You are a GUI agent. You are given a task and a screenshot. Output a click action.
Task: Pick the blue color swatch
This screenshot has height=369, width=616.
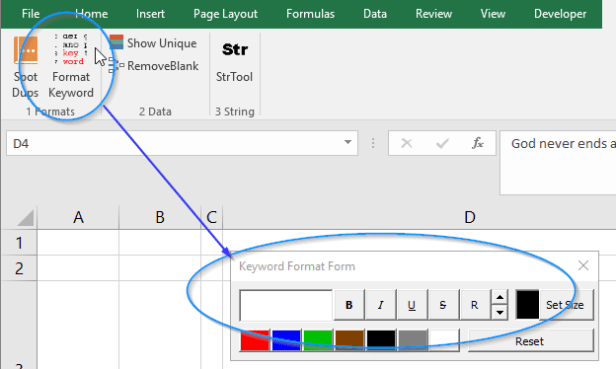(286, 340)
